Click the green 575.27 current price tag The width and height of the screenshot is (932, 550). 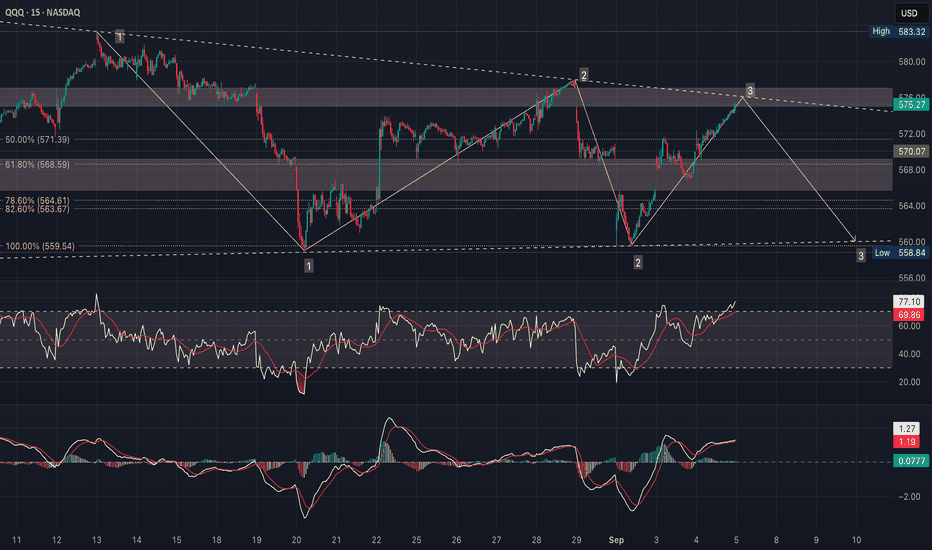[x=911, y=105]
